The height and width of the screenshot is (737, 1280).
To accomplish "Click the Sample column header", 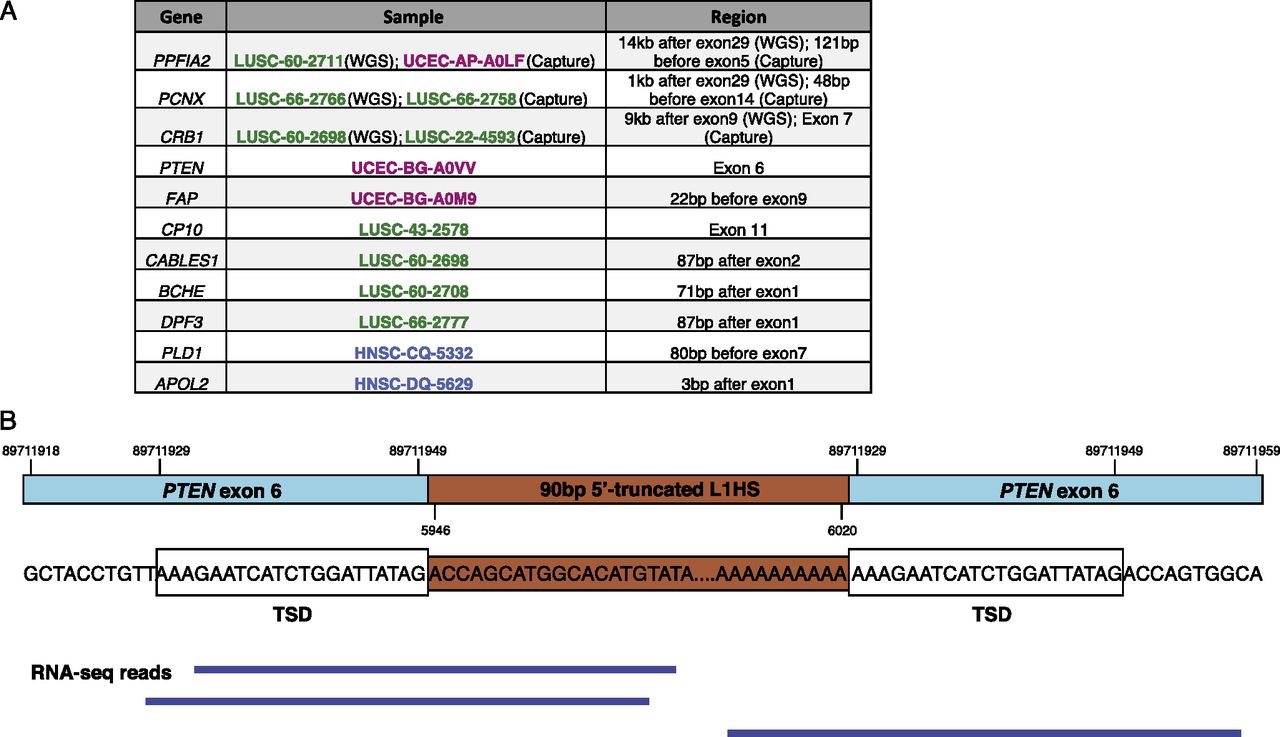I will point(415,17).
